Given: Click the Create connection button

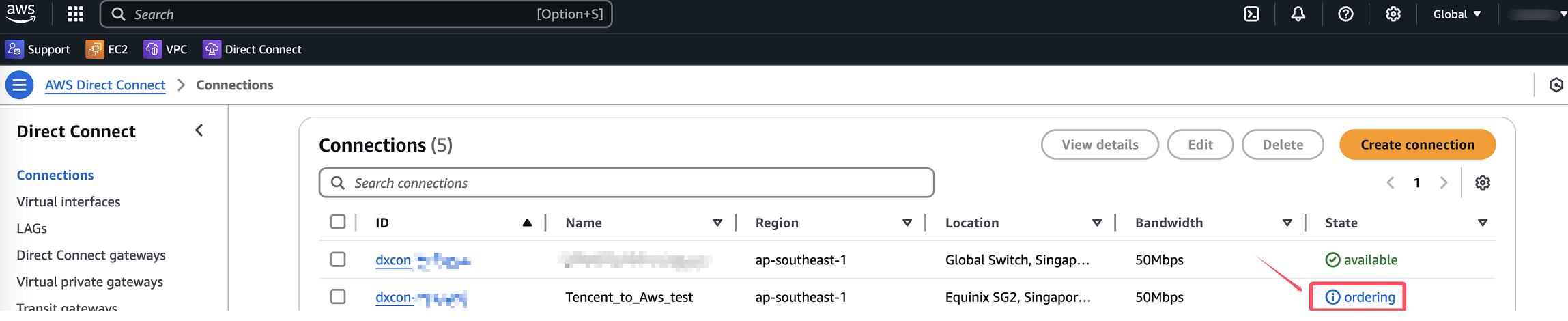Looking at the screenshot, I should coord(1417,145).
